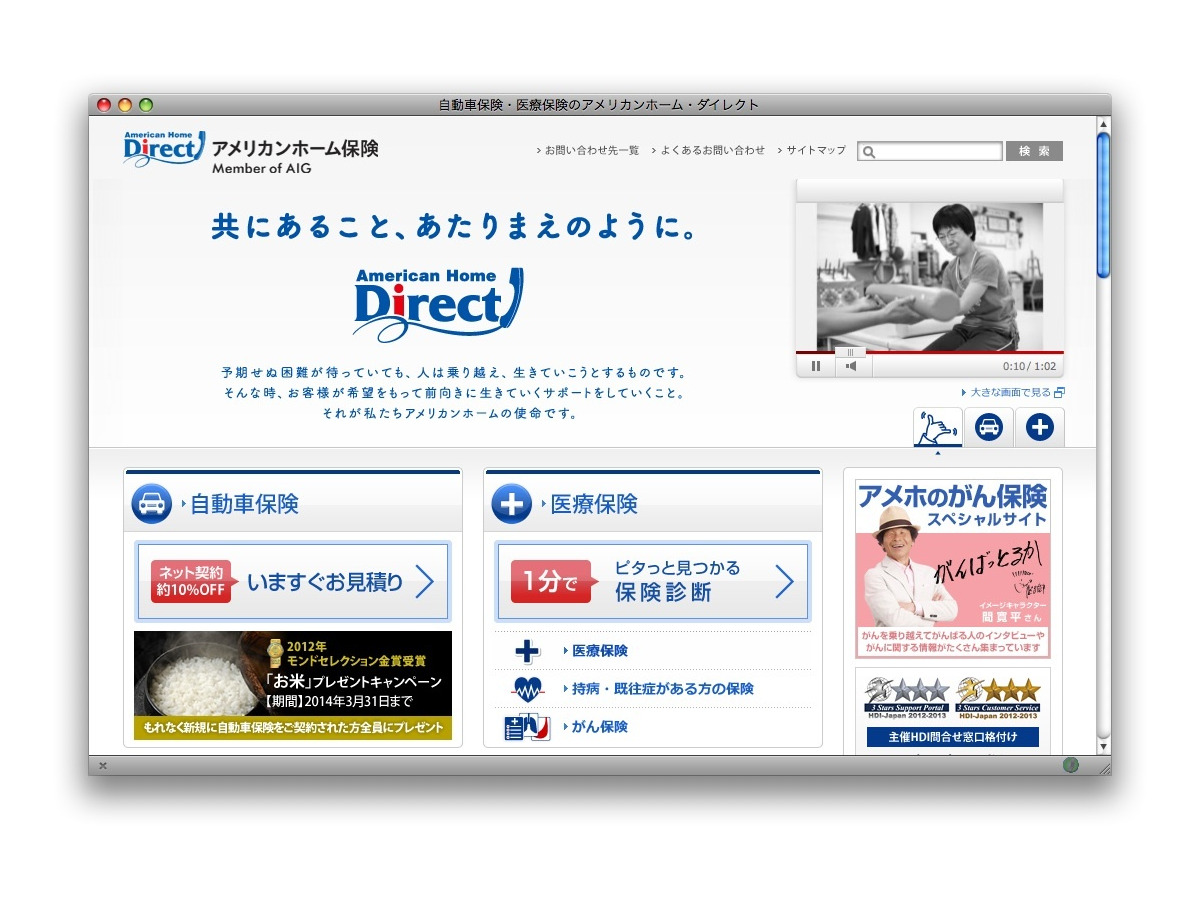Image resolution: width=1200 pixels, height=900 pixels.
Task: Click the いますぐお見積り quote button
Action: (293, 581)
